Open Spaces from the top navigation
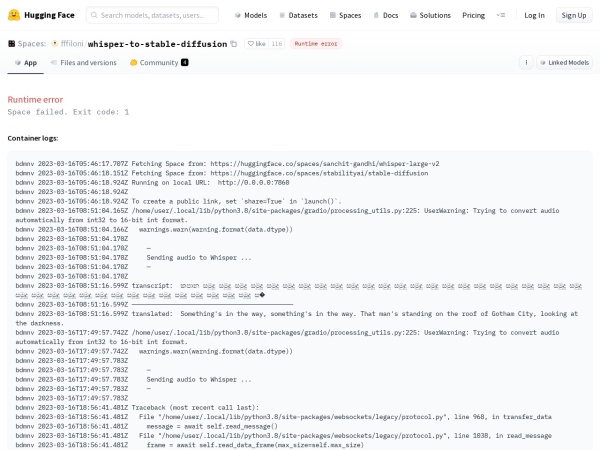Image resolution: width=600 pixels, height=450 pixels. (x=346, y=15)
